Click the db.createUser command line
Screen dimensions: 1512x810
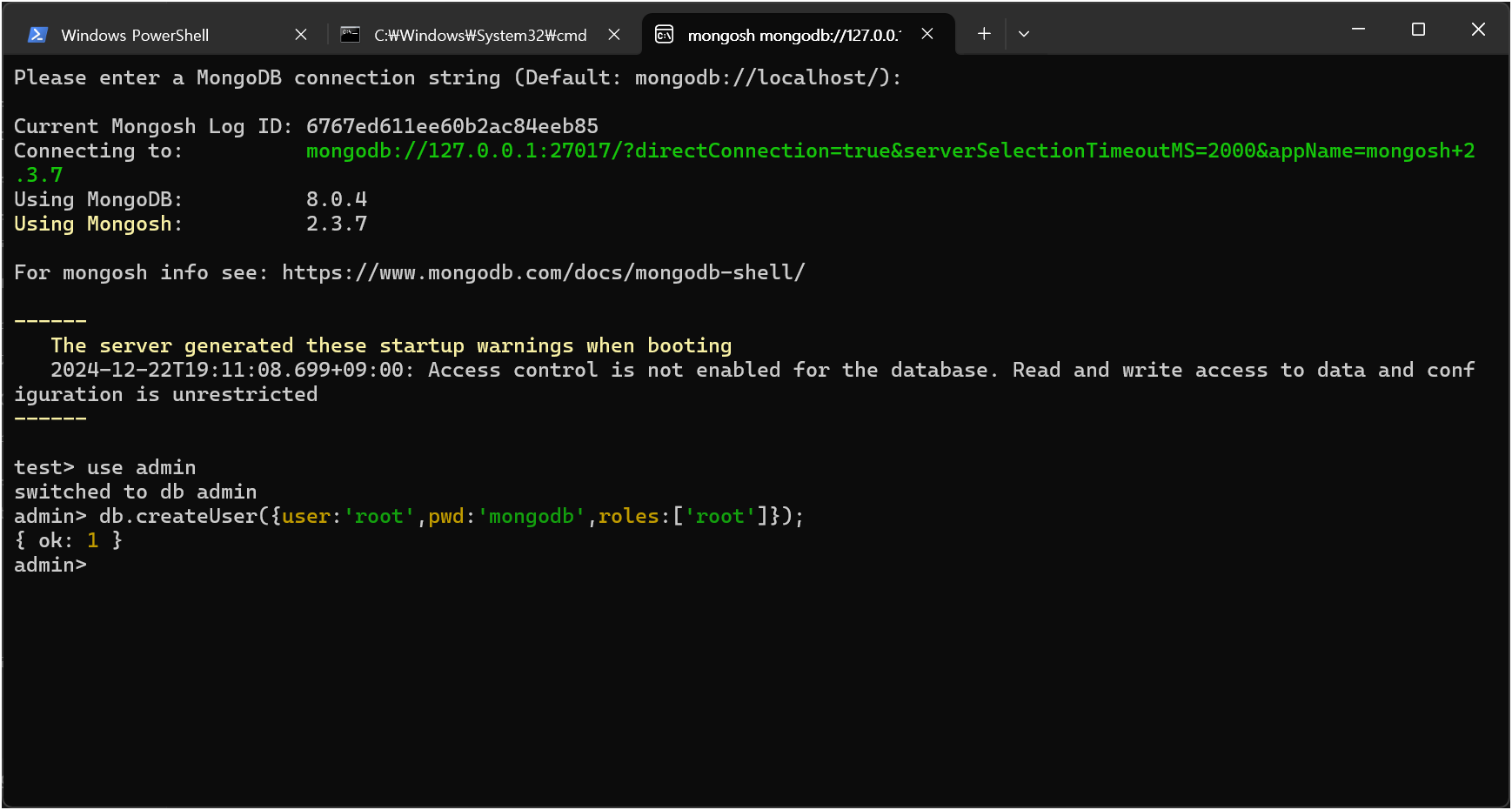point(452,516)
